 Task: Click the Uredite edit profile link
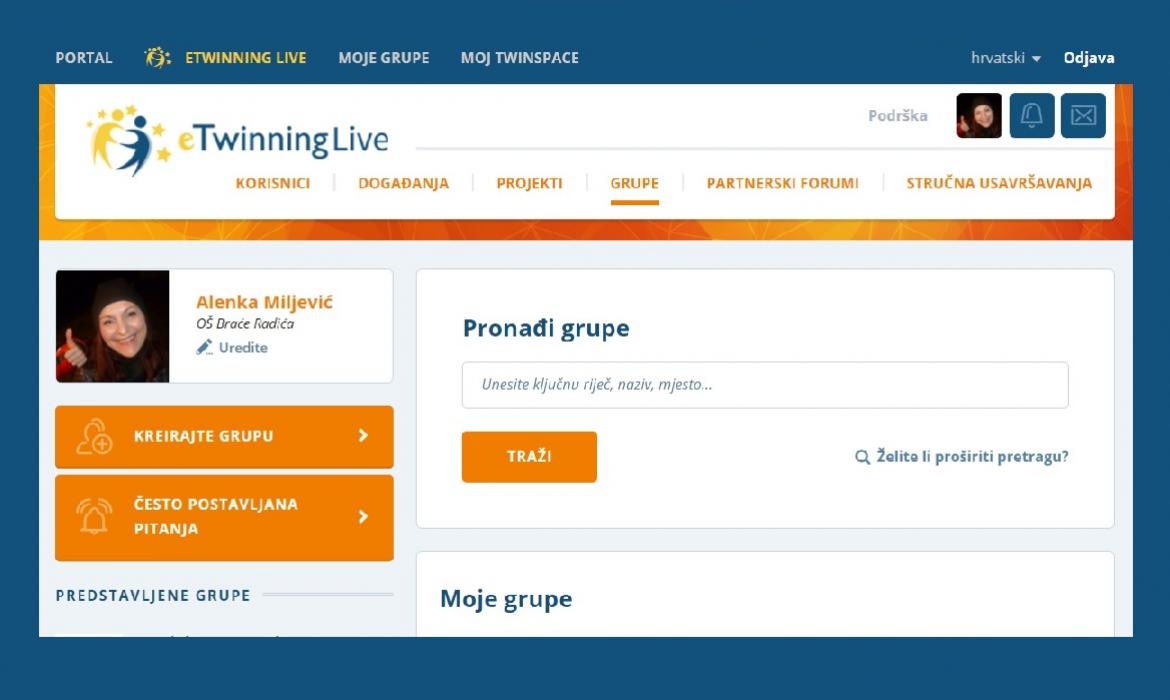[243, 348]
